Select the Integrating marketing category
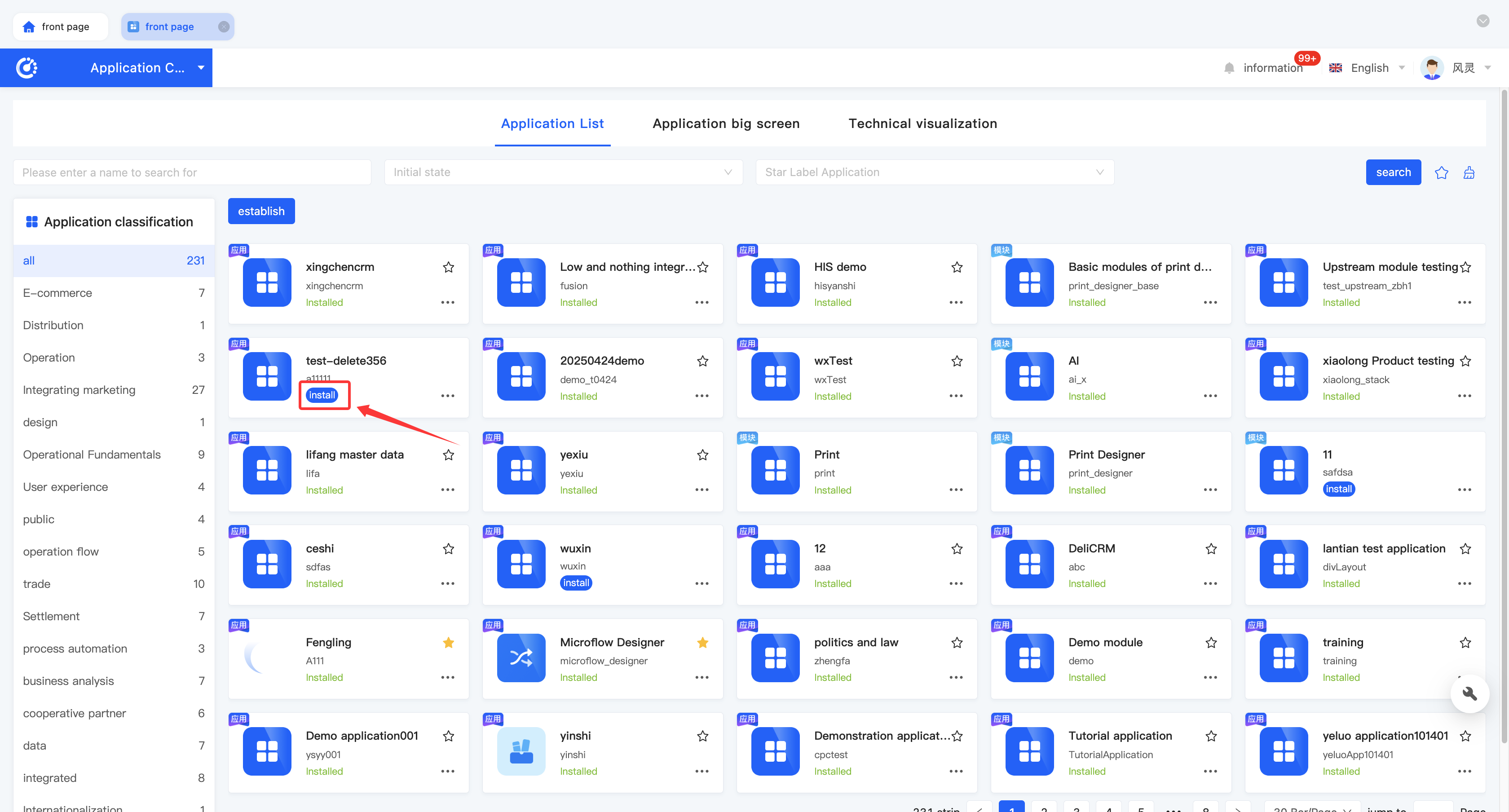Viewport: 1509px width, 812px height. 79,390
